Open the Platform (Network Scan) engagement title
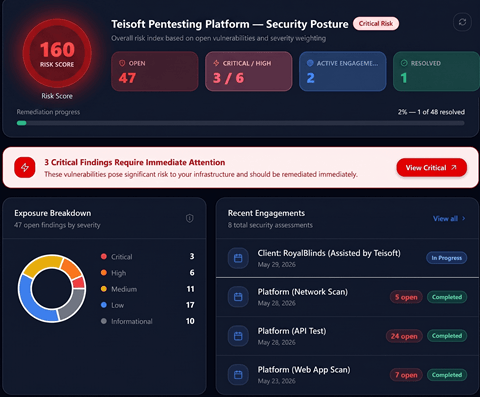The height and width of the screenshot is (397, 480). [303, 292]
